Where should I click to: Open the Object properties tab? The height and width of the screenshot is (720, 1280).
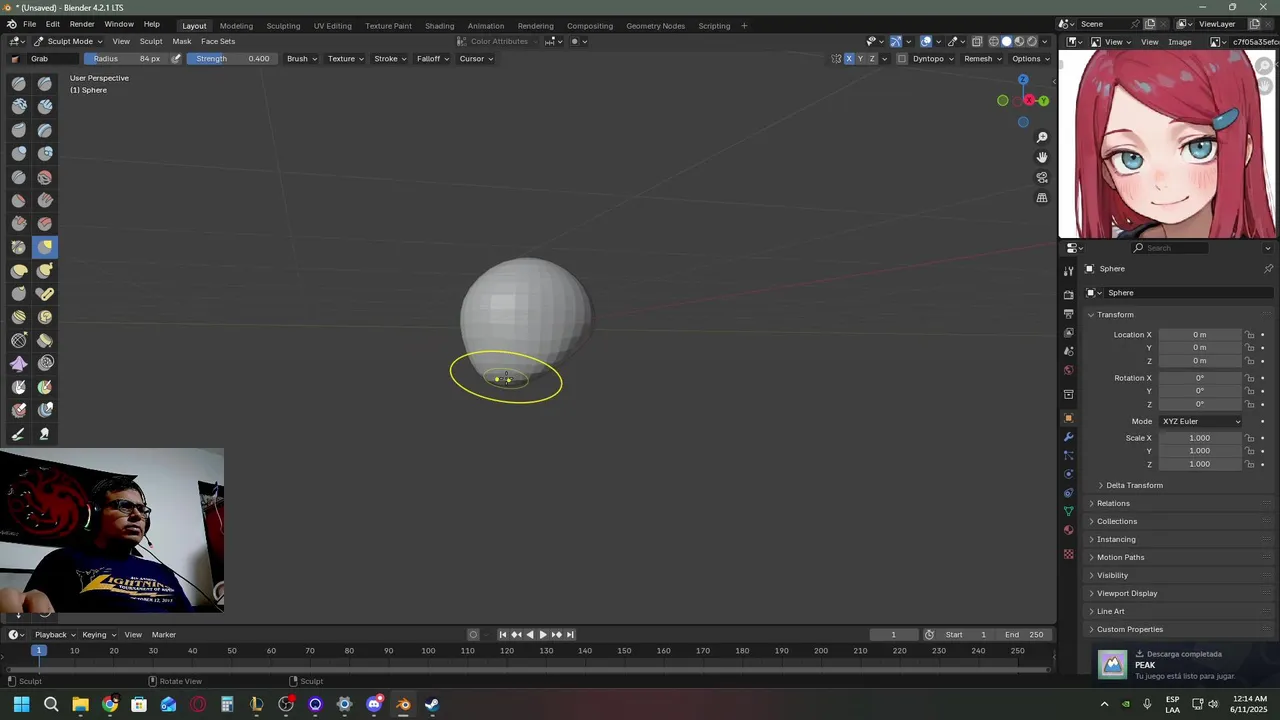[x=1068, y=418]
